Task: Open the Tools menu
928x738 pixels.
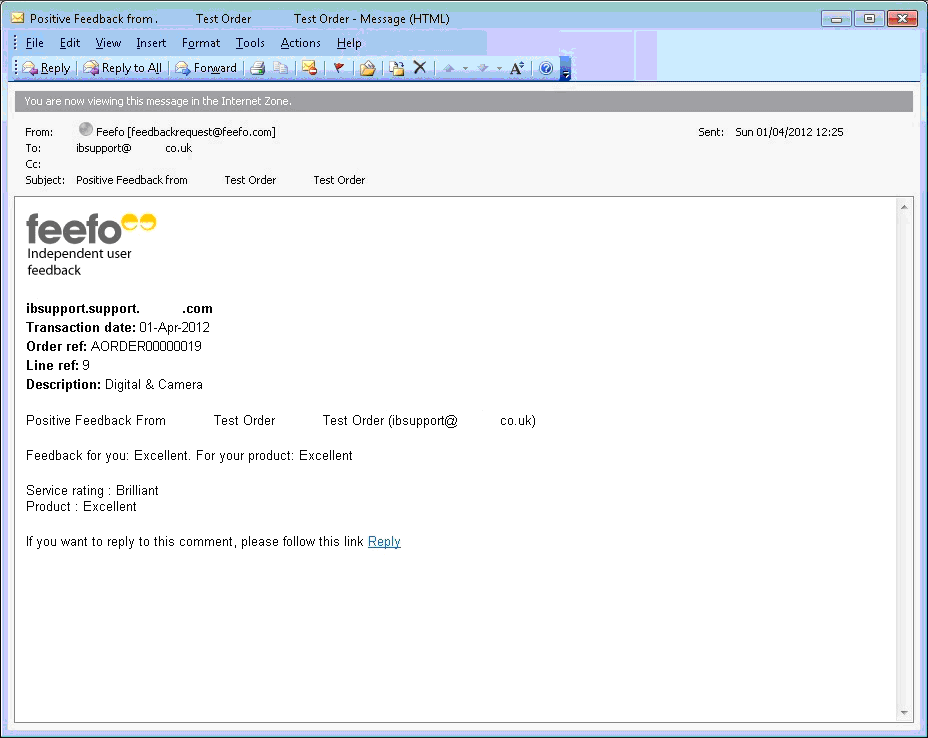Action: coord(250,43)
